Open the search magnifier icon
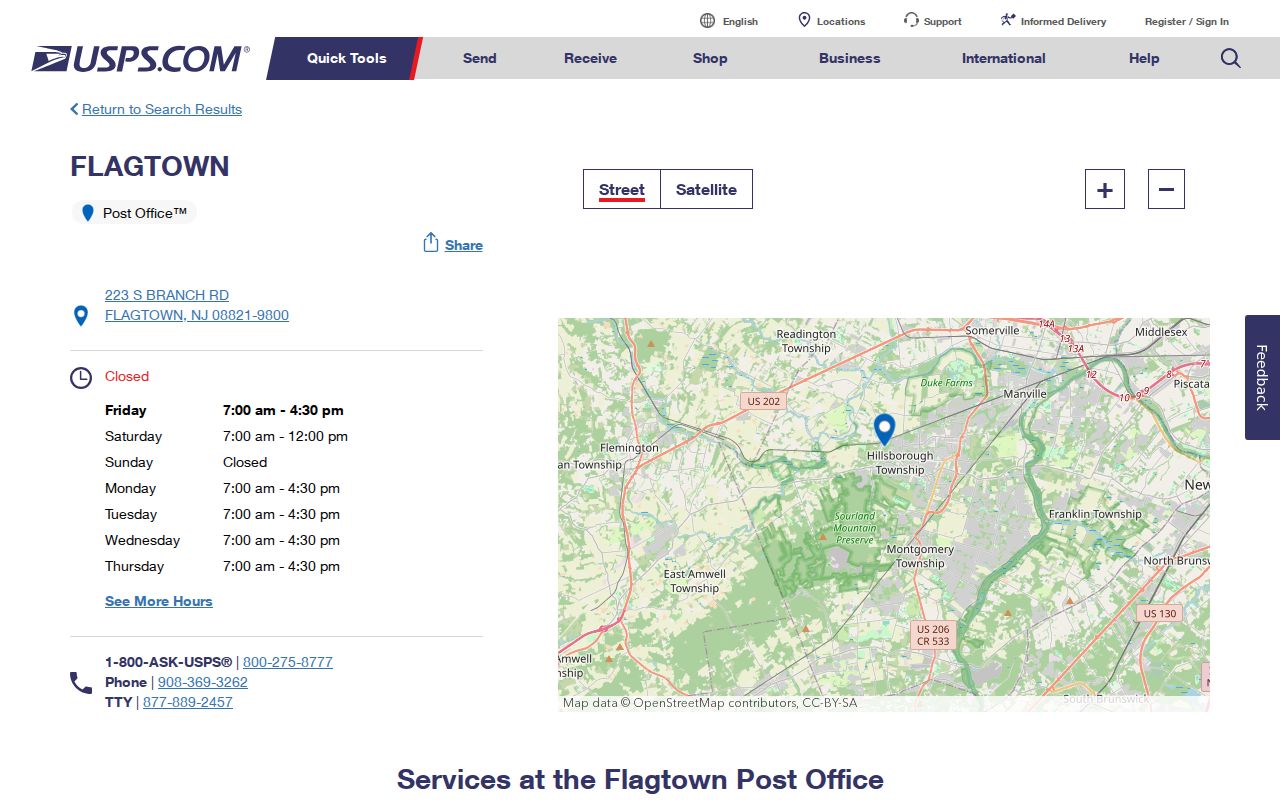 click(x=1231, y=58)
